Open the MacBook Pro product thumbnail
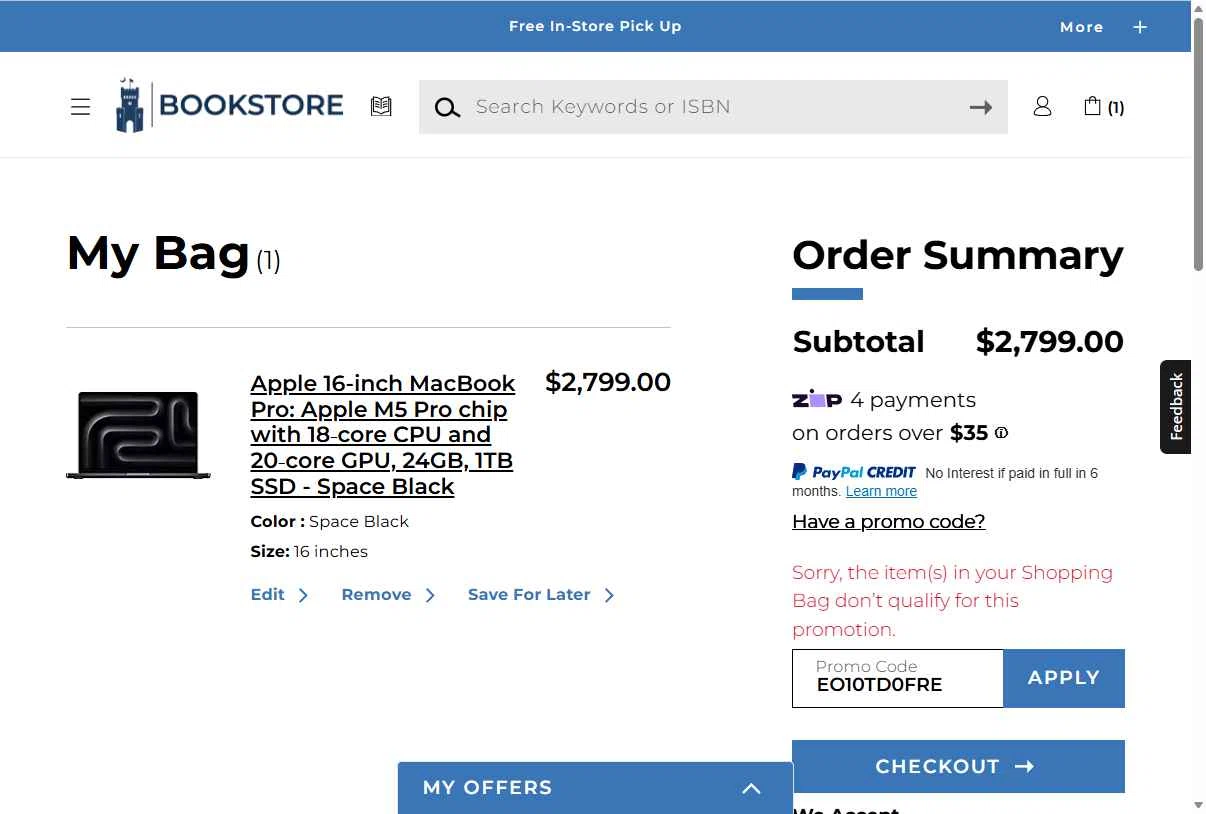 tap(138, 435)
